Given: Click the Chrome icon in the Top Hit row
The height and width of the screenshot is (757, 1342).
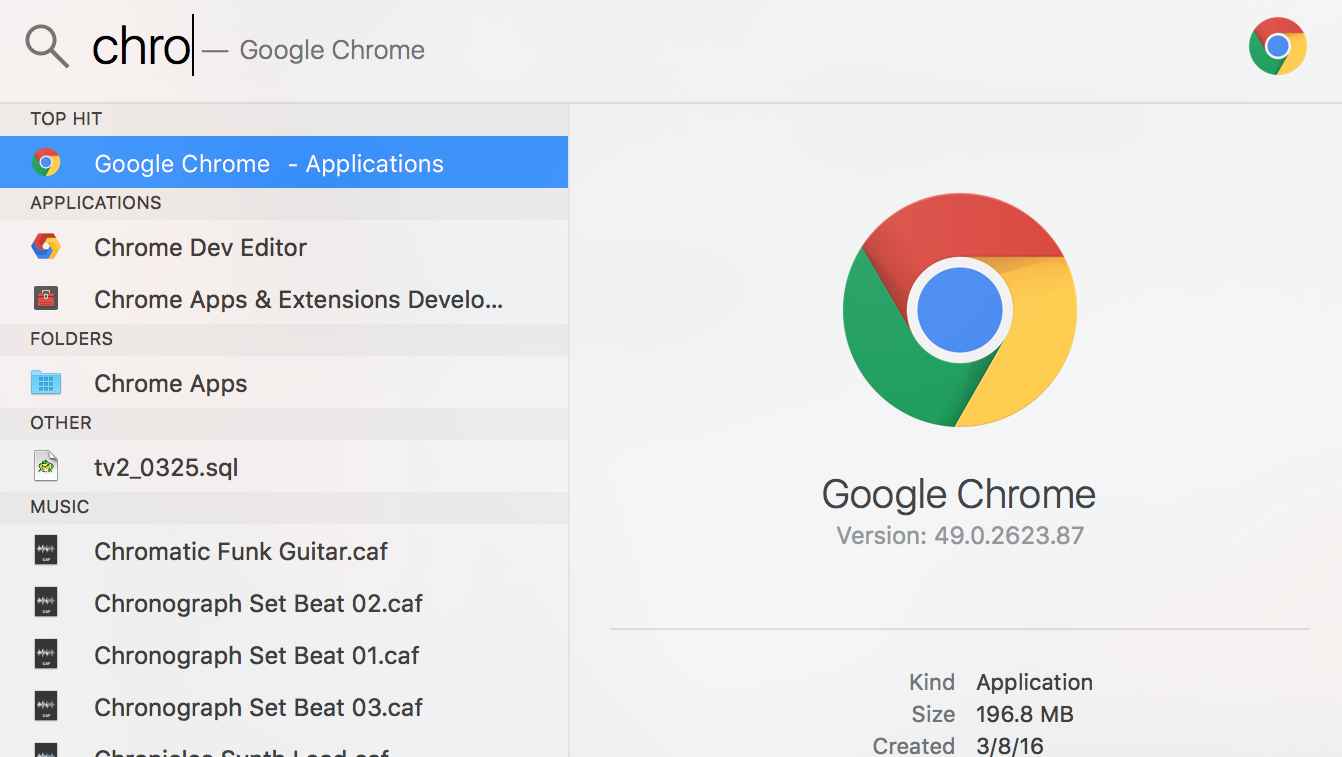Looking at the screenshot, I should [46, 162].
